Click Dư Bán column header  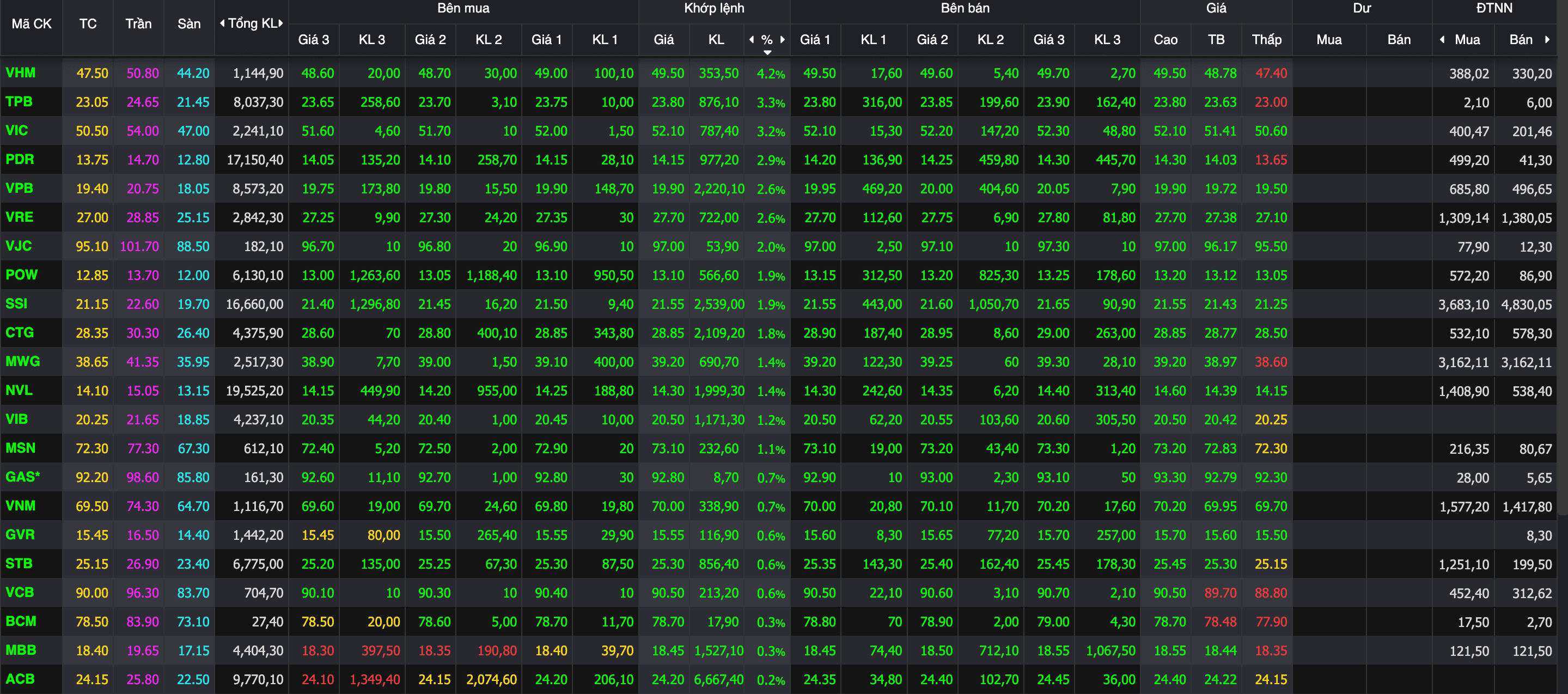(x=1399, y=40)
